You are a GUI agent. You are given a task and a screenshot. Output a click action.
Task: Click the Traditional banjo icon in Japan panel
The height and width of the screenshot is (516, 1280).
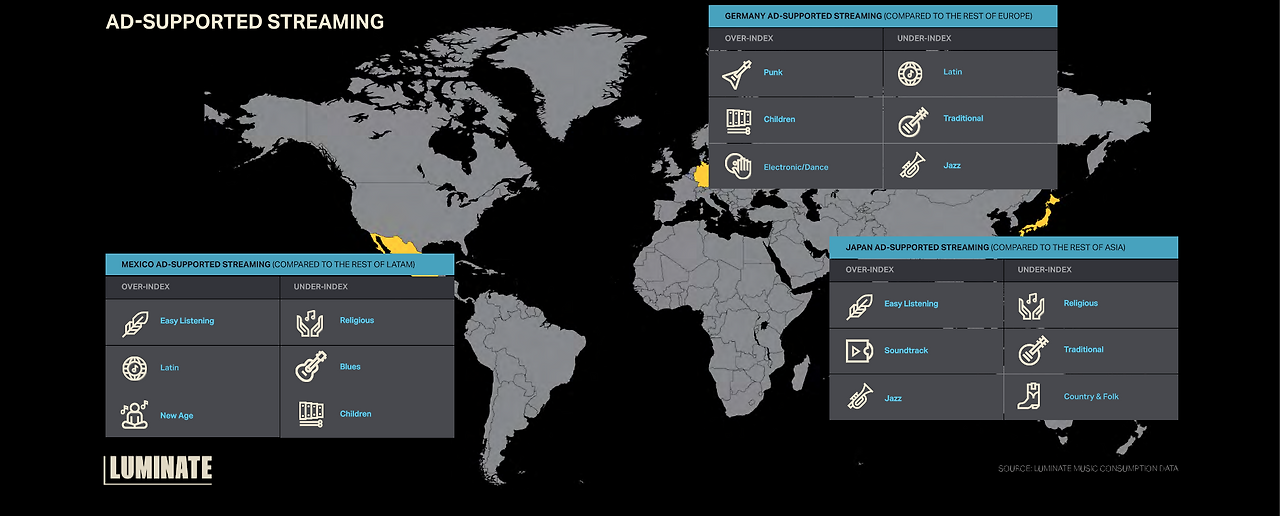pos(1034,350)
